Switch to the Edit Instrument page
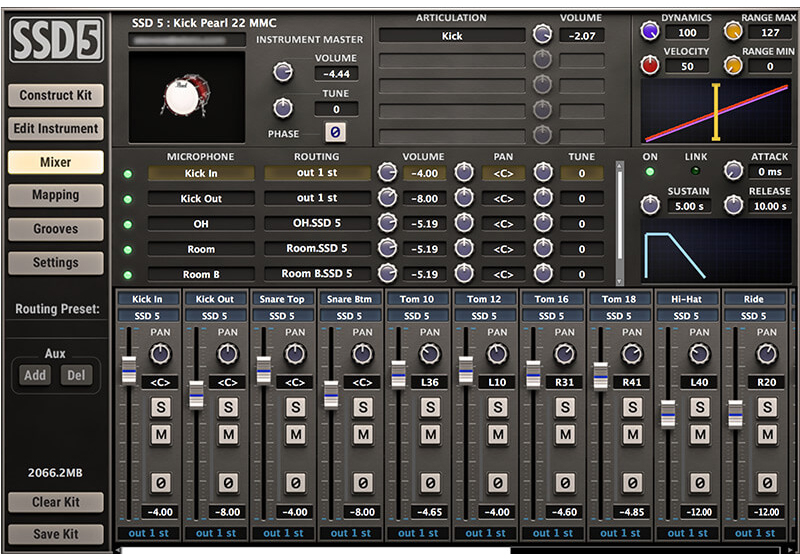Screen dimensions: 800x560 56,129
